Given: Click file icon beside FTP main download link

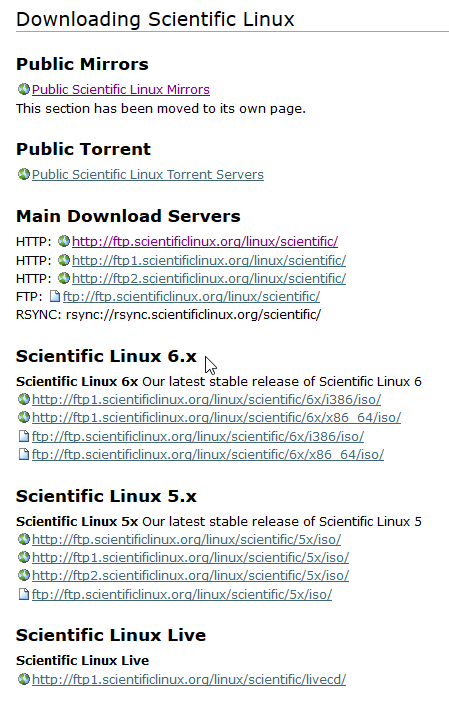Looking at the screenshot, I should (x=55, y=296).
